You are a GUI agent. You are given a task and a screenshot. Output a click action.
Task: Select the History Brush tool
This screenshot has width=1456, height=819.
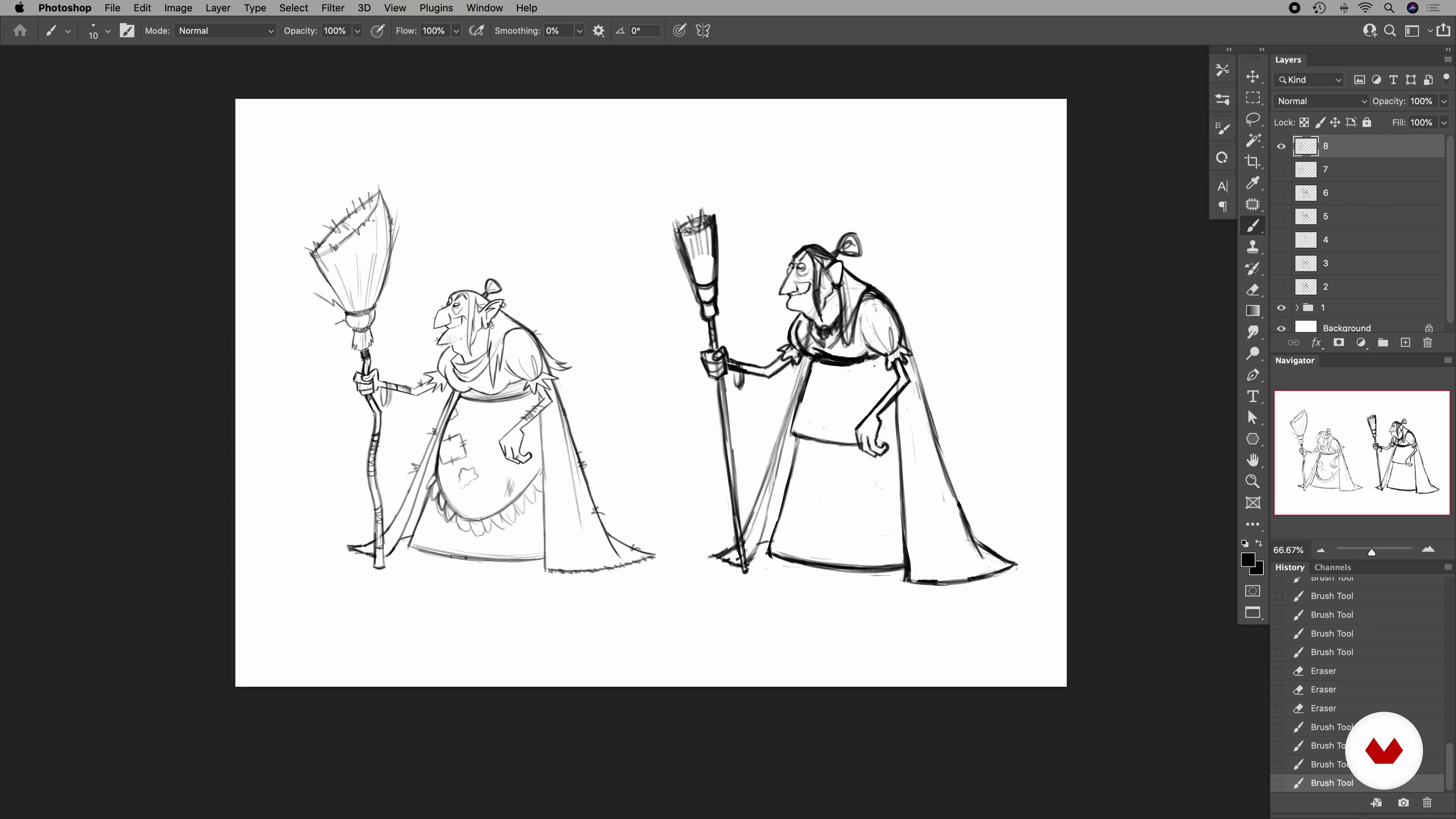(x=1252, y=268)
